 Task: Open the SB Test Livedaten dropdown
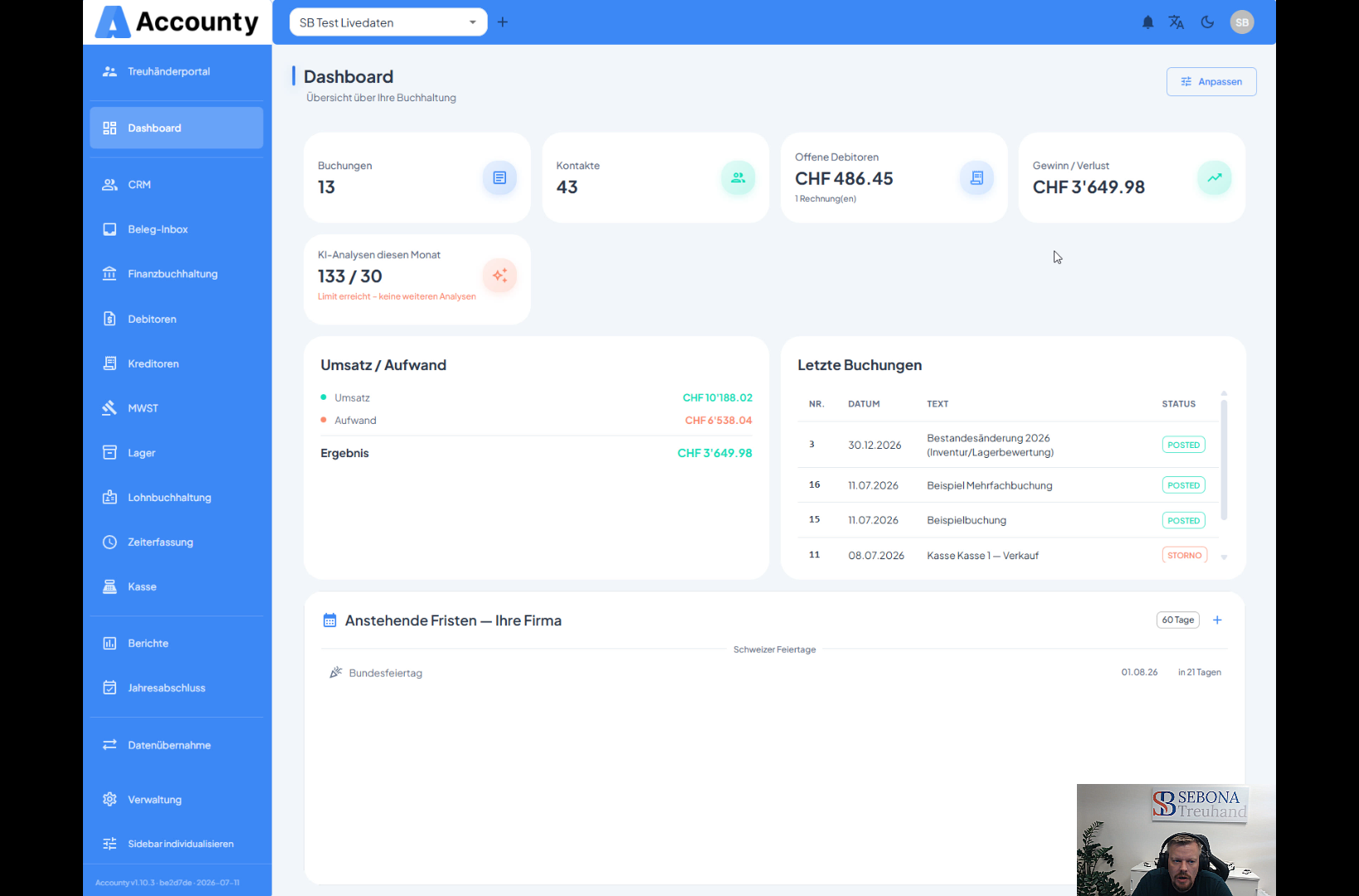pos(388,22)
